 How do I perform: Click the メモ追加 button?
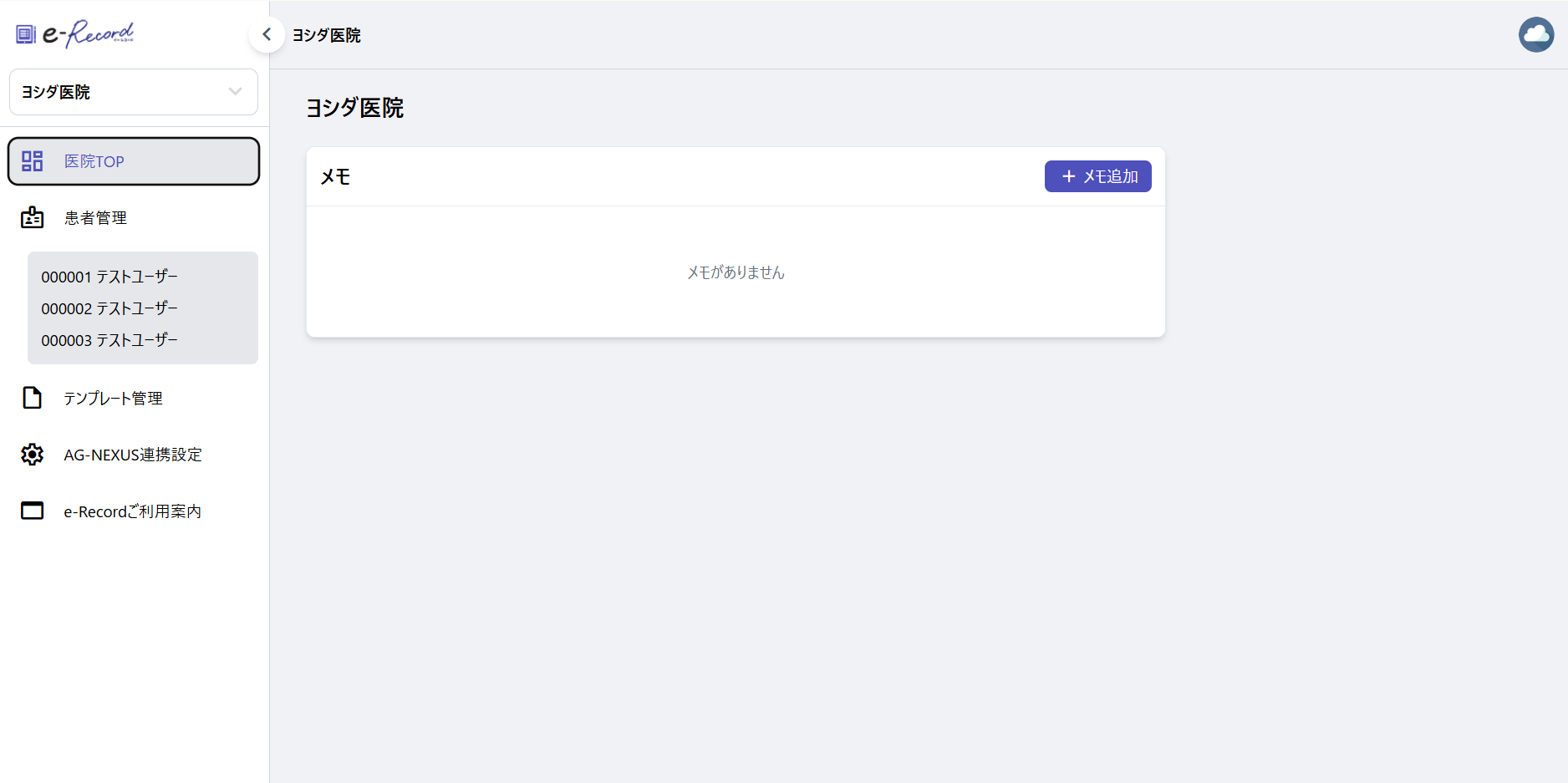click(1098, 176)
